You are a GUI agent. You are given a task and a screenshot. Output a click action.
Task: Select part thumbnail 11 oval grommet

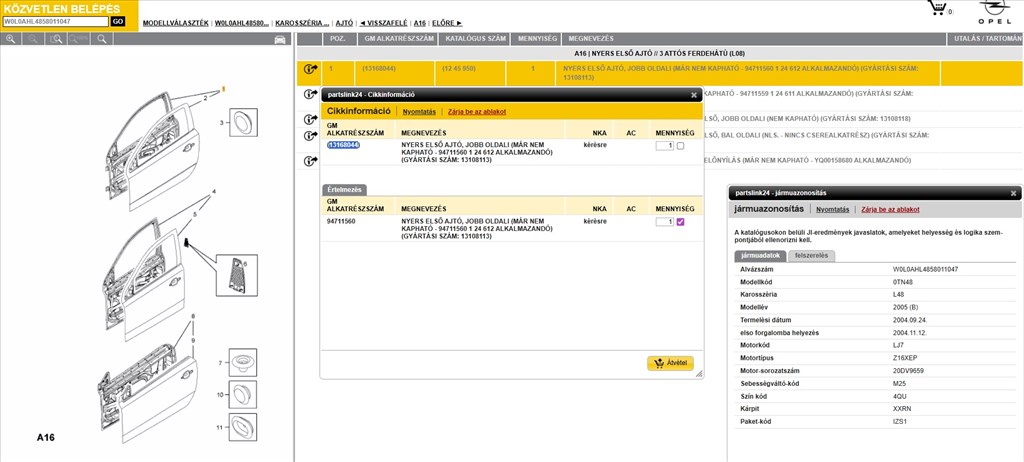point(242,427)
